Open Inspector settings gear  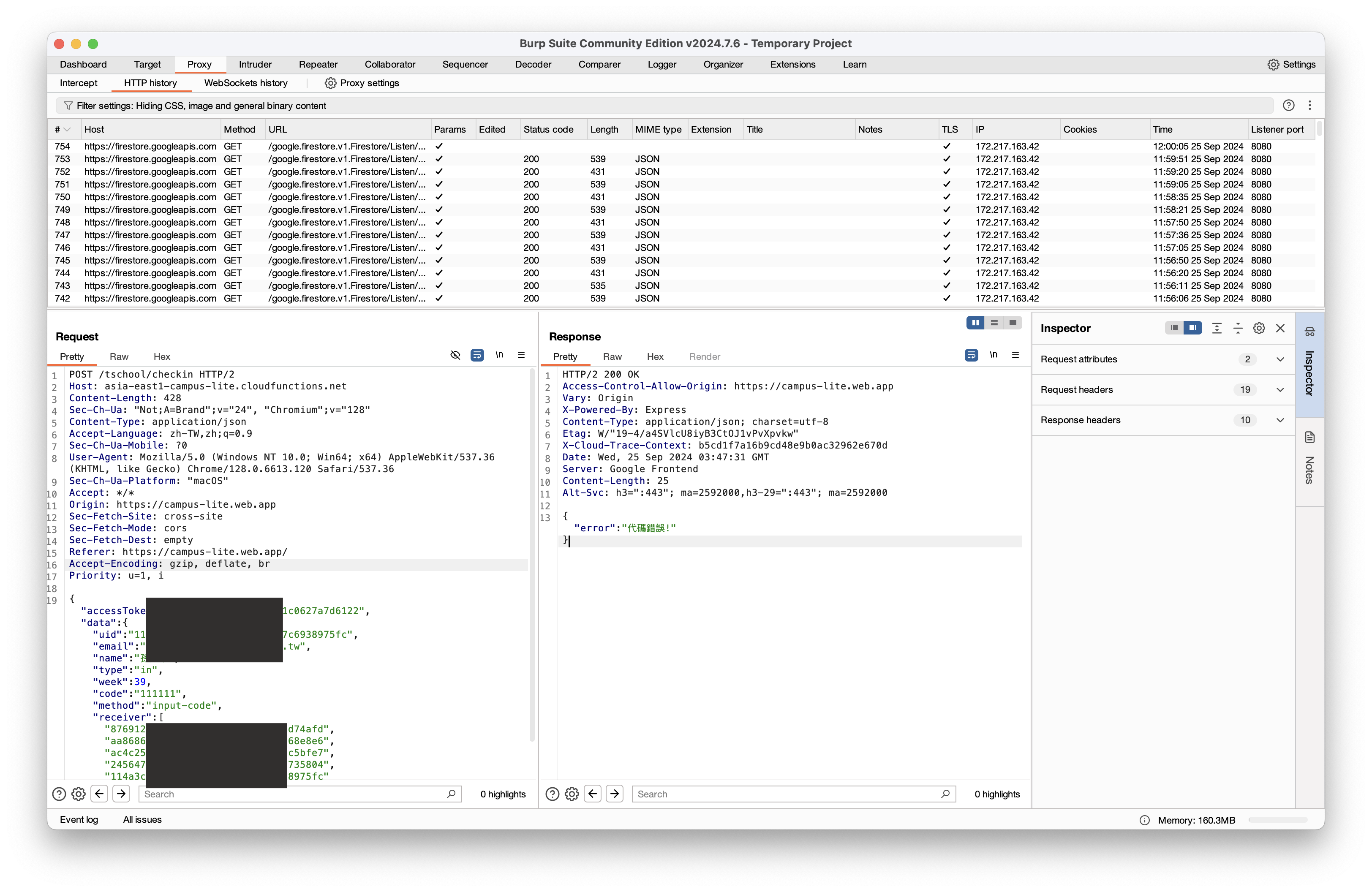pyautogui.click(x=1259, y=329)
